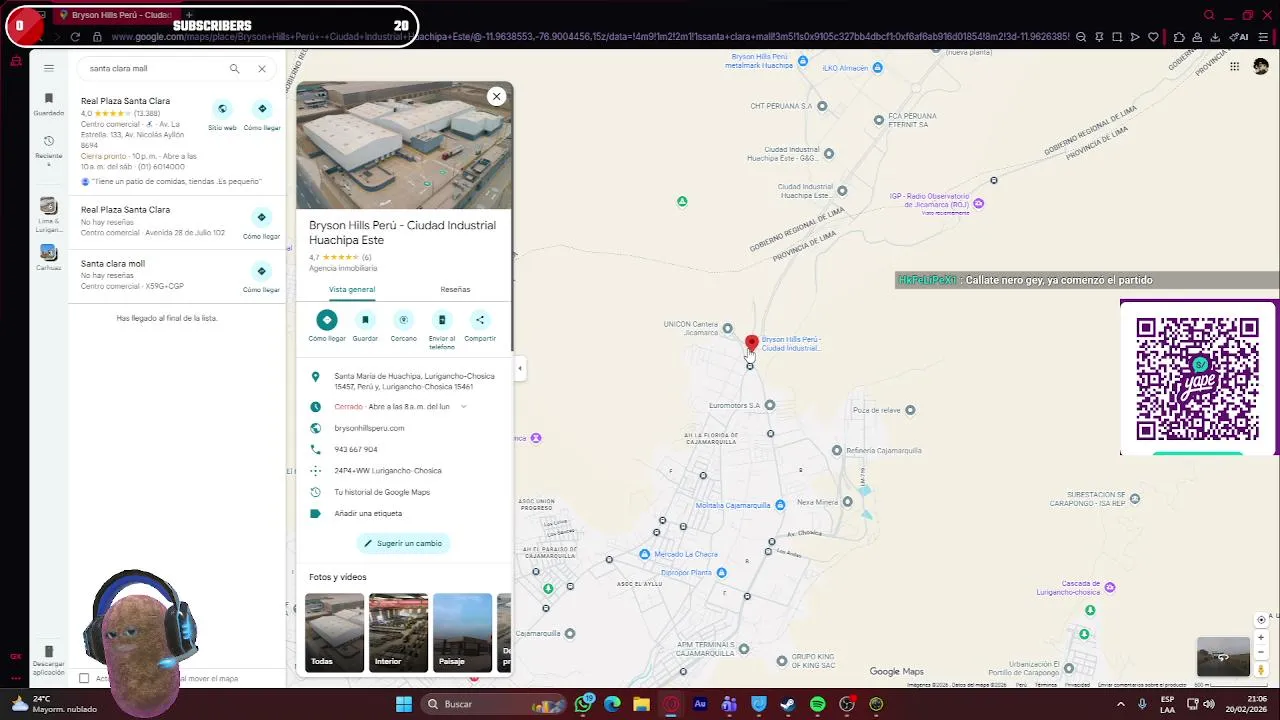Viewport: 1280px width, 720px height.
Task: Open Guardado saved places
Action: coord(48,103)
